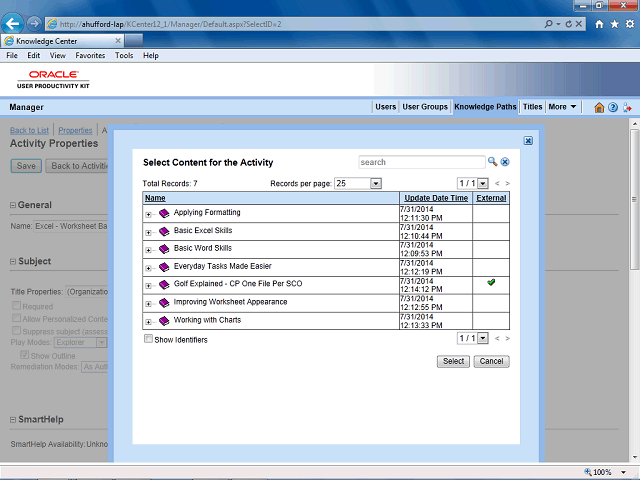Open browser Favorites star icon
Viewport: 640px width, 480px height.
pos(614,24)
